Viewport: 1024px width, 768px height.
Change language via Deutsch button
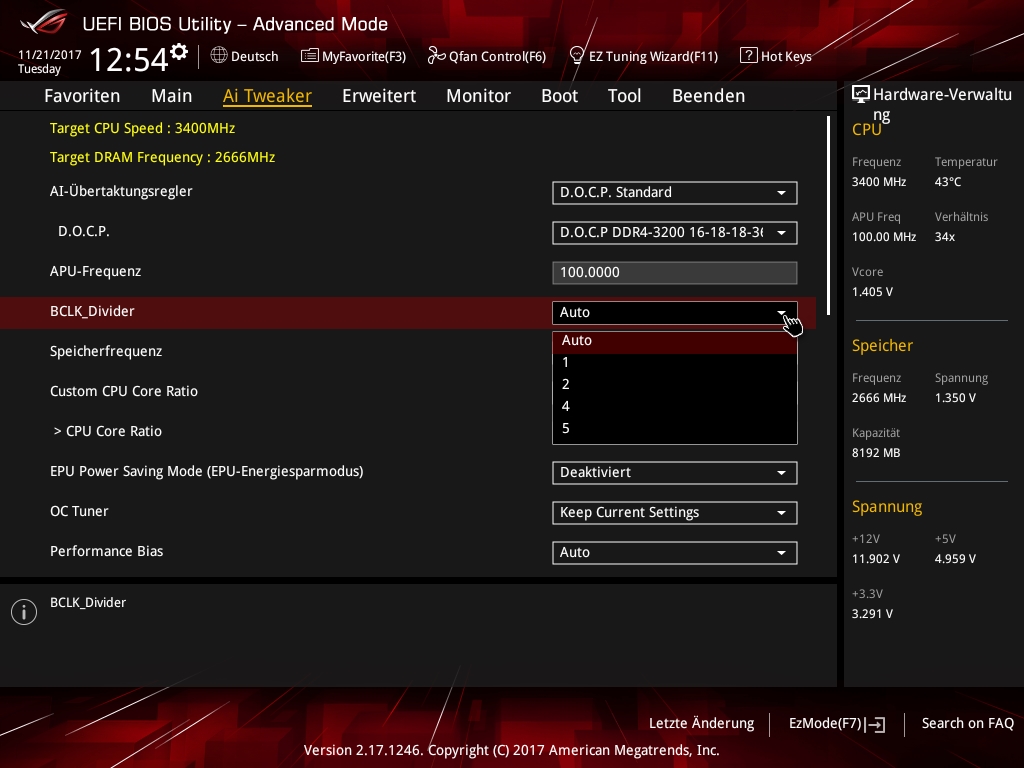244,56
